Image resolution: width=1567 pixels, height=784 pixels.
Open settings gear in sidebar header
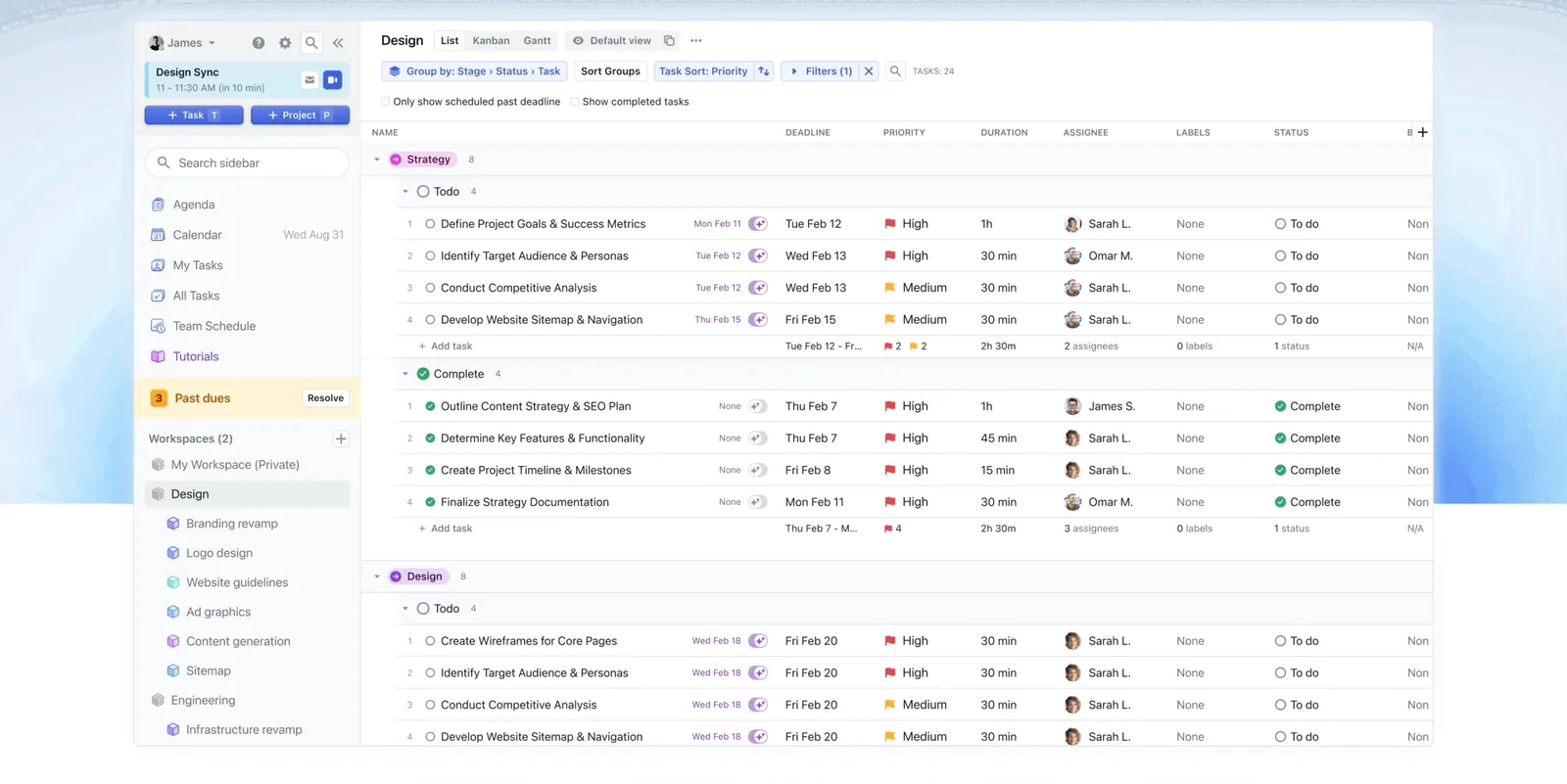coord(285,43)
